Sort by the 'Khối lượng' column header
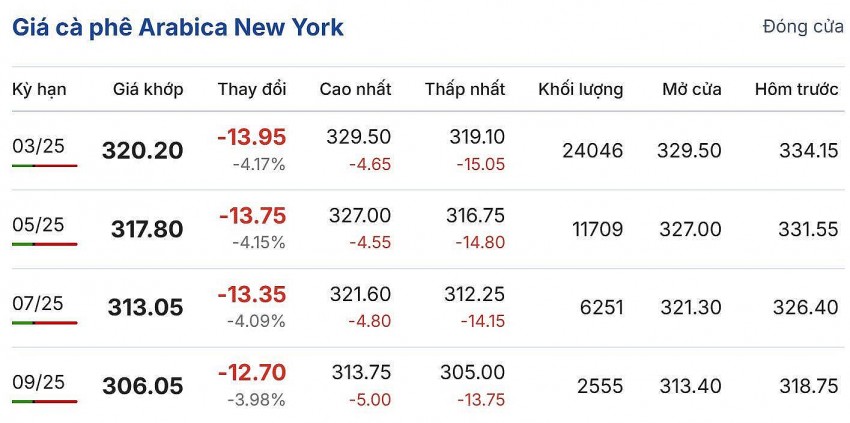Screen dimensions: 850x423 [580, 90]
